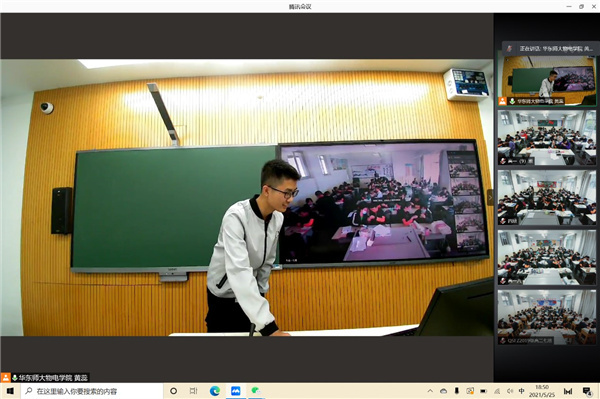Toggle the microphone icon in the system tray
The width and height of the screenshot is (600, 399).
[x=457, y=391]
